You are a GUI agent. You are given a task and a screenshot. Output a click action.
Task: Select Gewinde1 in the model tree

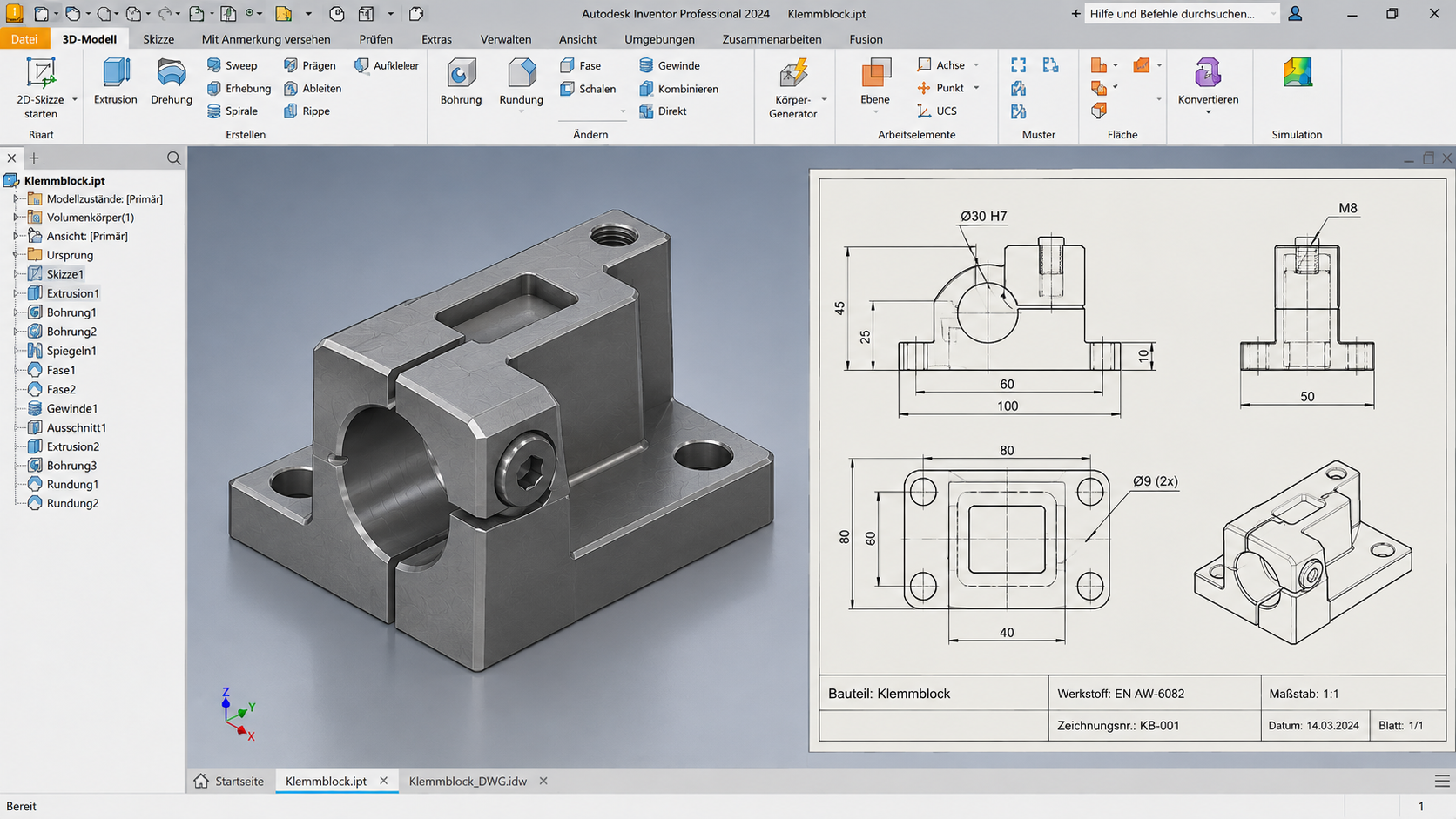(72, 408)
